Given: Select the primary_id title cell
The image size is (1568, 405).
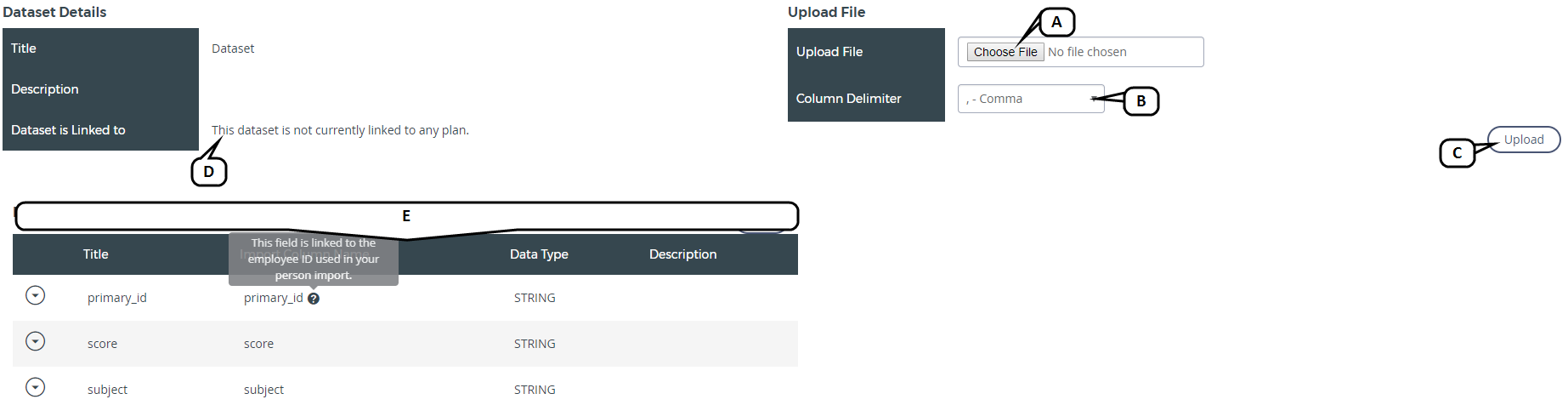Looking at the screenshot, I should [x=117, y=298].
